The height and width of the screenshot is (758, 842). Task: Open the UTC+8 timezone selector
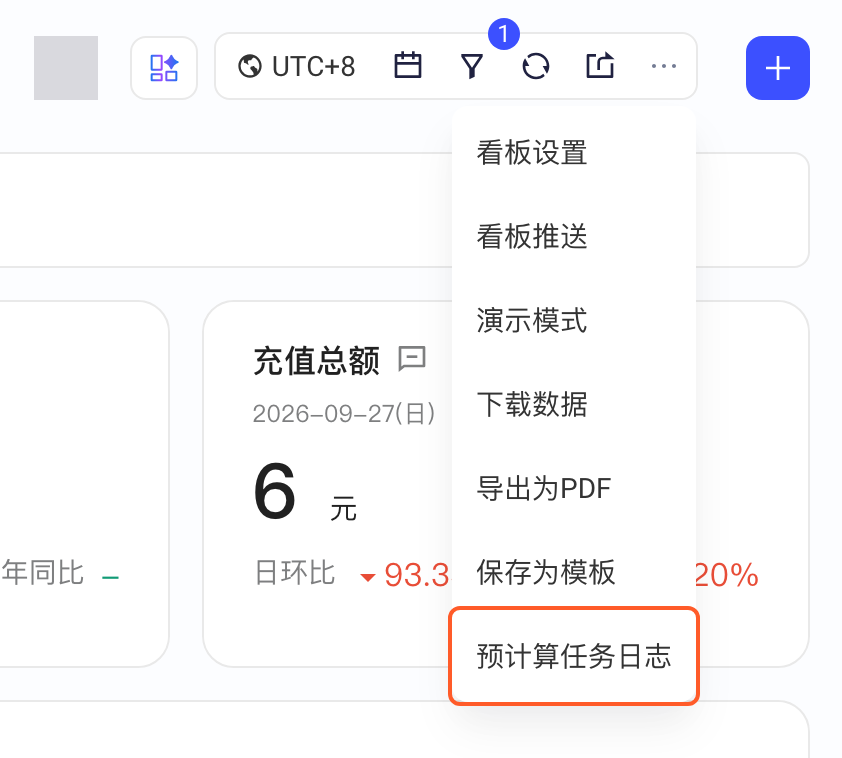[296, 67]
